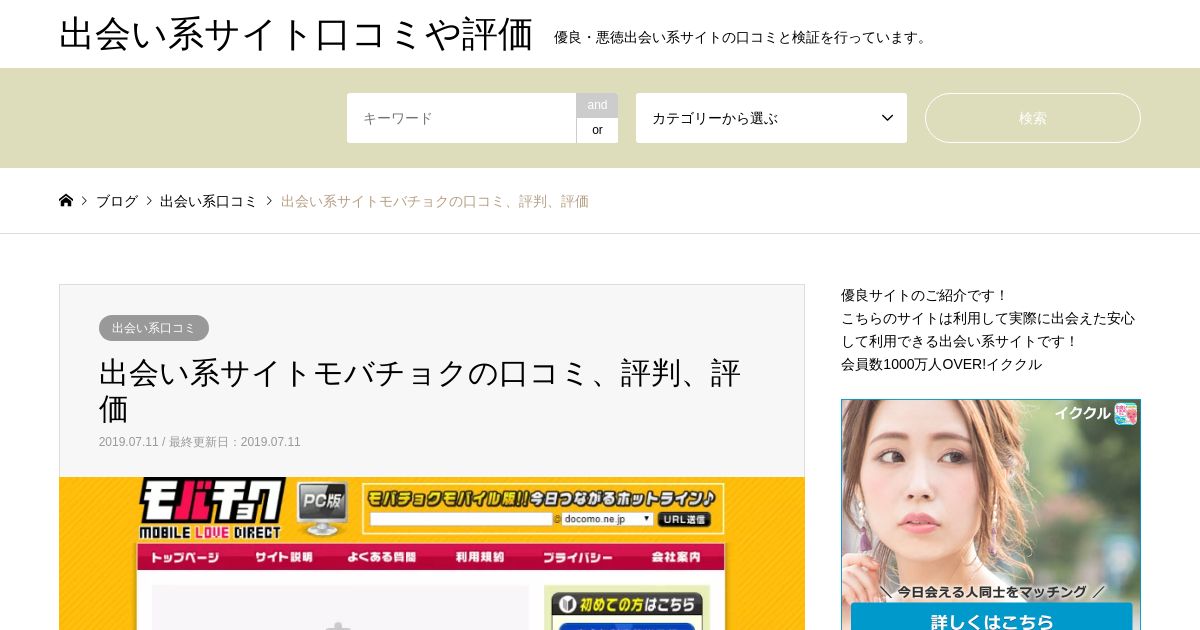The image size is (1200, 630).
Task: Click トップページ tab in screenshot
Action: (184, 557)
